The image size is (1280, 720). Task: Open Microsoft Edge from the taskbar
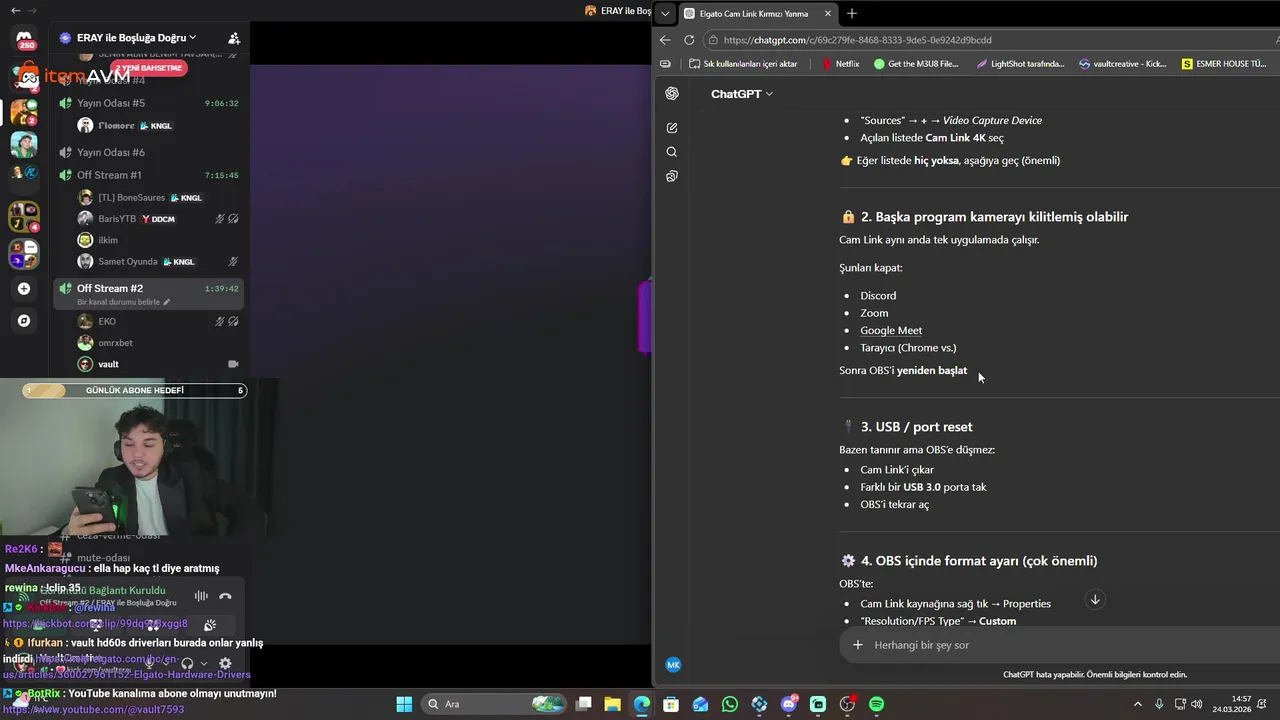642,704
